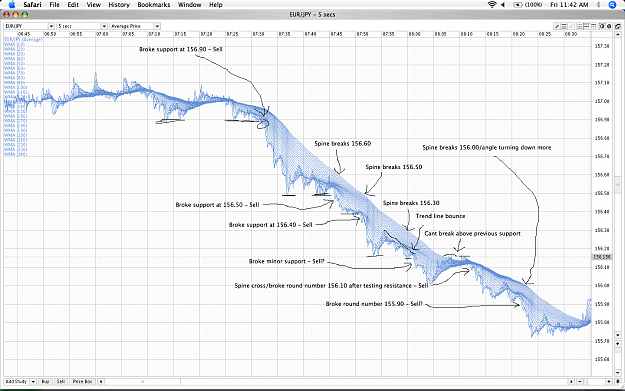Click the greyed-out eraser tool icon
The height and width of the screenshot is (391, 625).
pos(571,26)
